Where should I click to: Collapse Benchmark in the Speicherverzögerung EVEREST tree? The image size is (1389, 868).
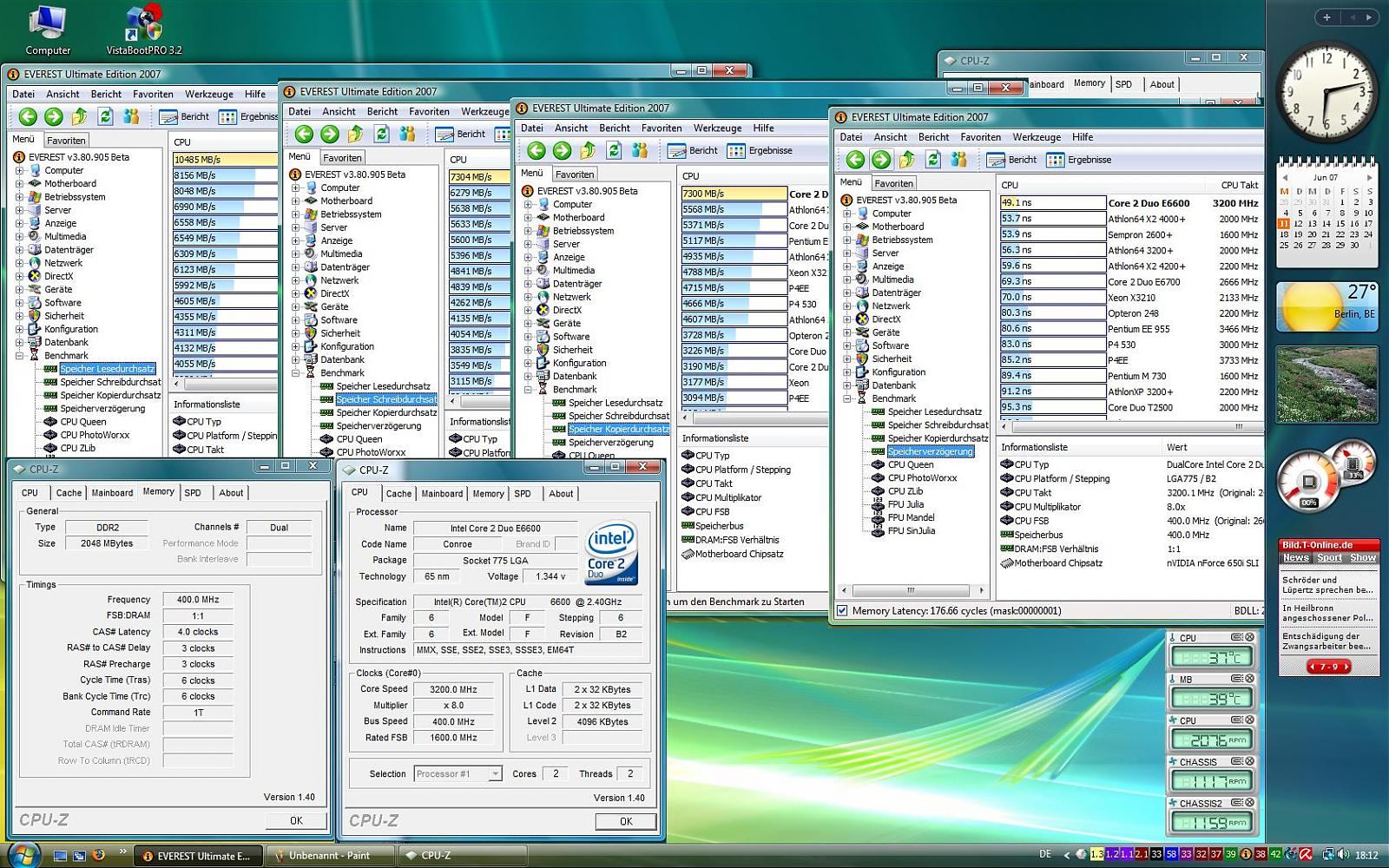[x=847, y=398]
